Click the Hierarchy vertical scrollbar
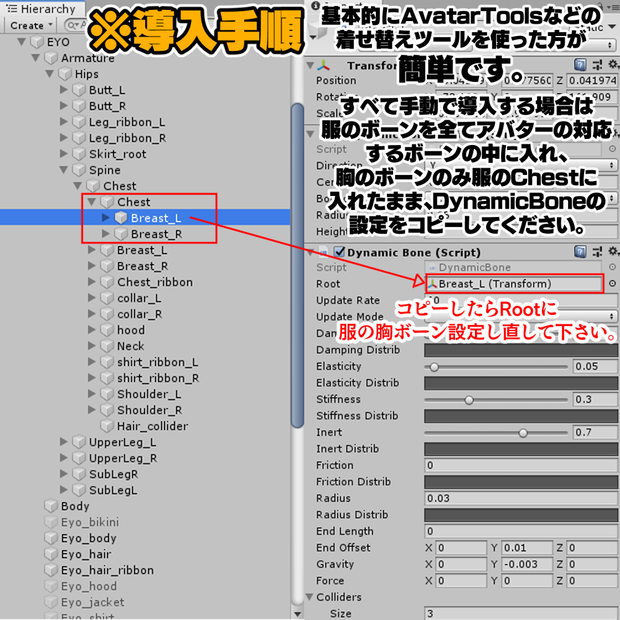620x620 pixels. (297, 265)
